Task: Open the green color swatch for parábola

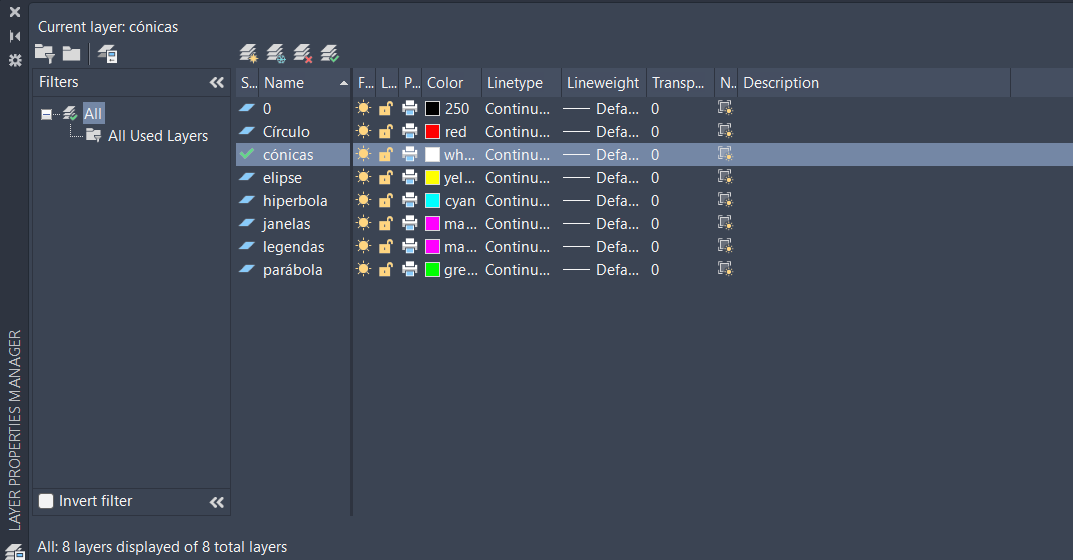Action: (x=432, y=270)
